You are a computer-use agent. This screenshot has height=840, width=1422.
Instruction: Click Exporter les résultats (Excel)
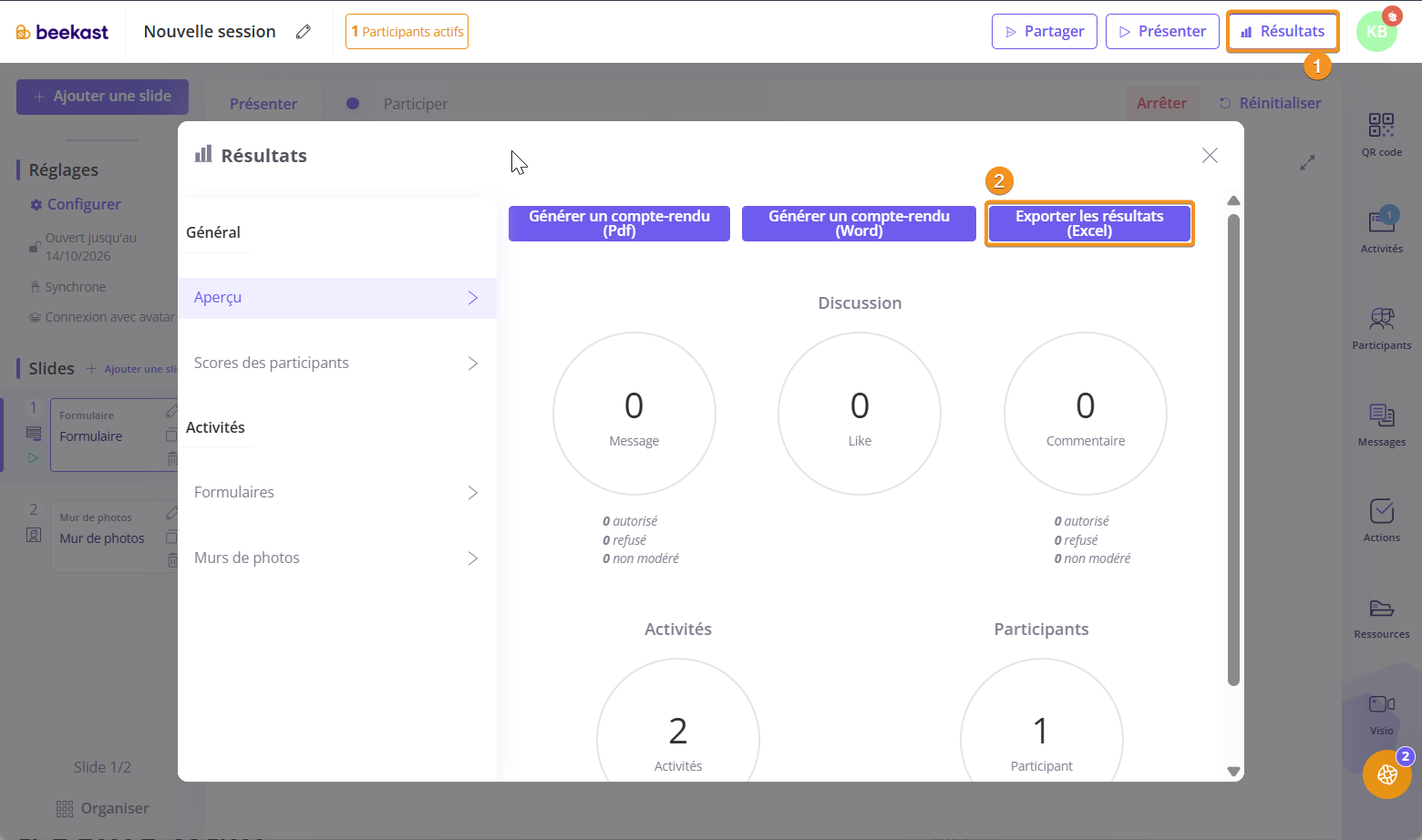[1089, 223]
